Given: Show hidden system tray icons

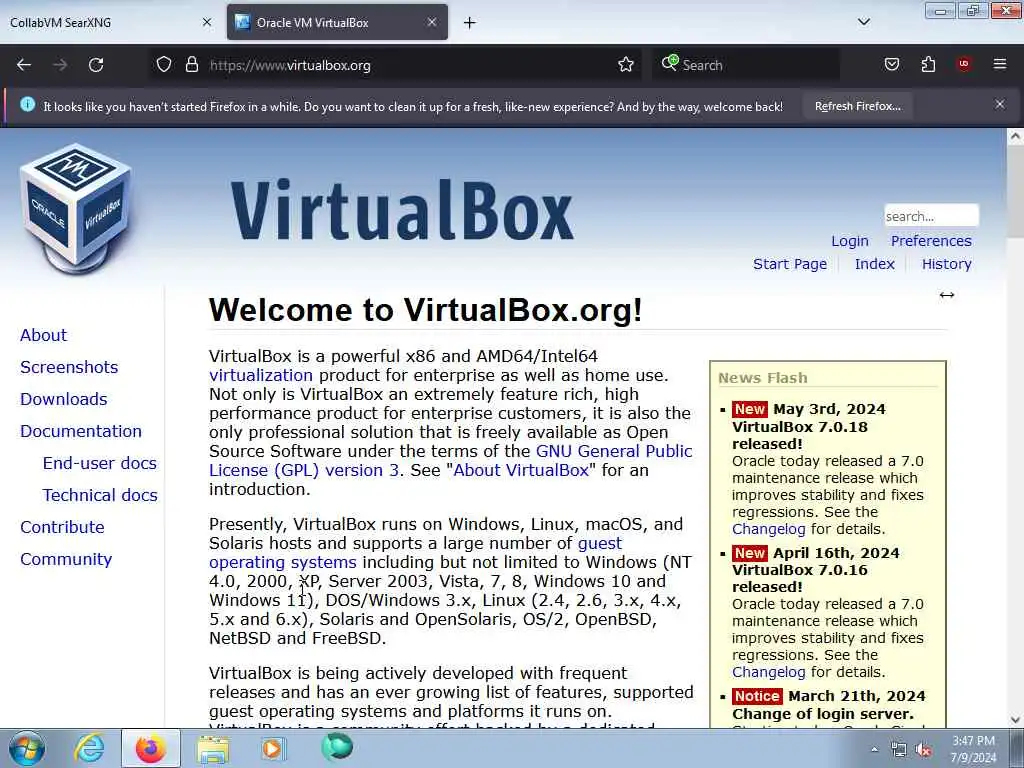Looking at the screenshot, I should (874, 750).
